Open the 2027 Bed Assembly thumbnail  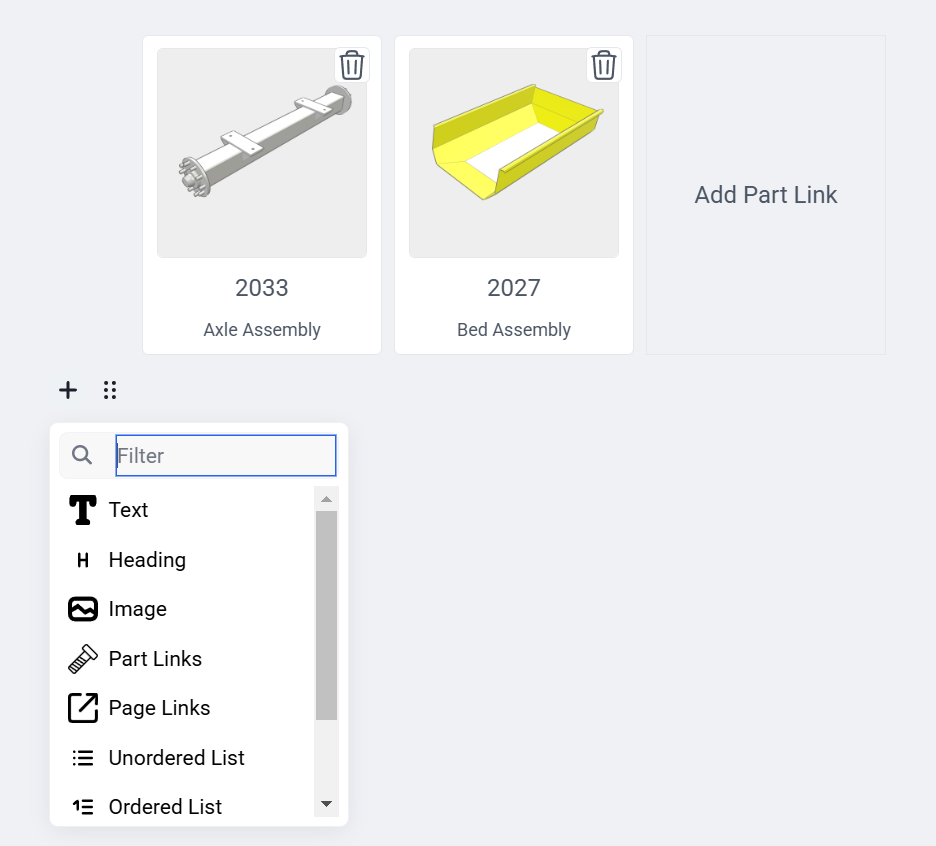514,153
